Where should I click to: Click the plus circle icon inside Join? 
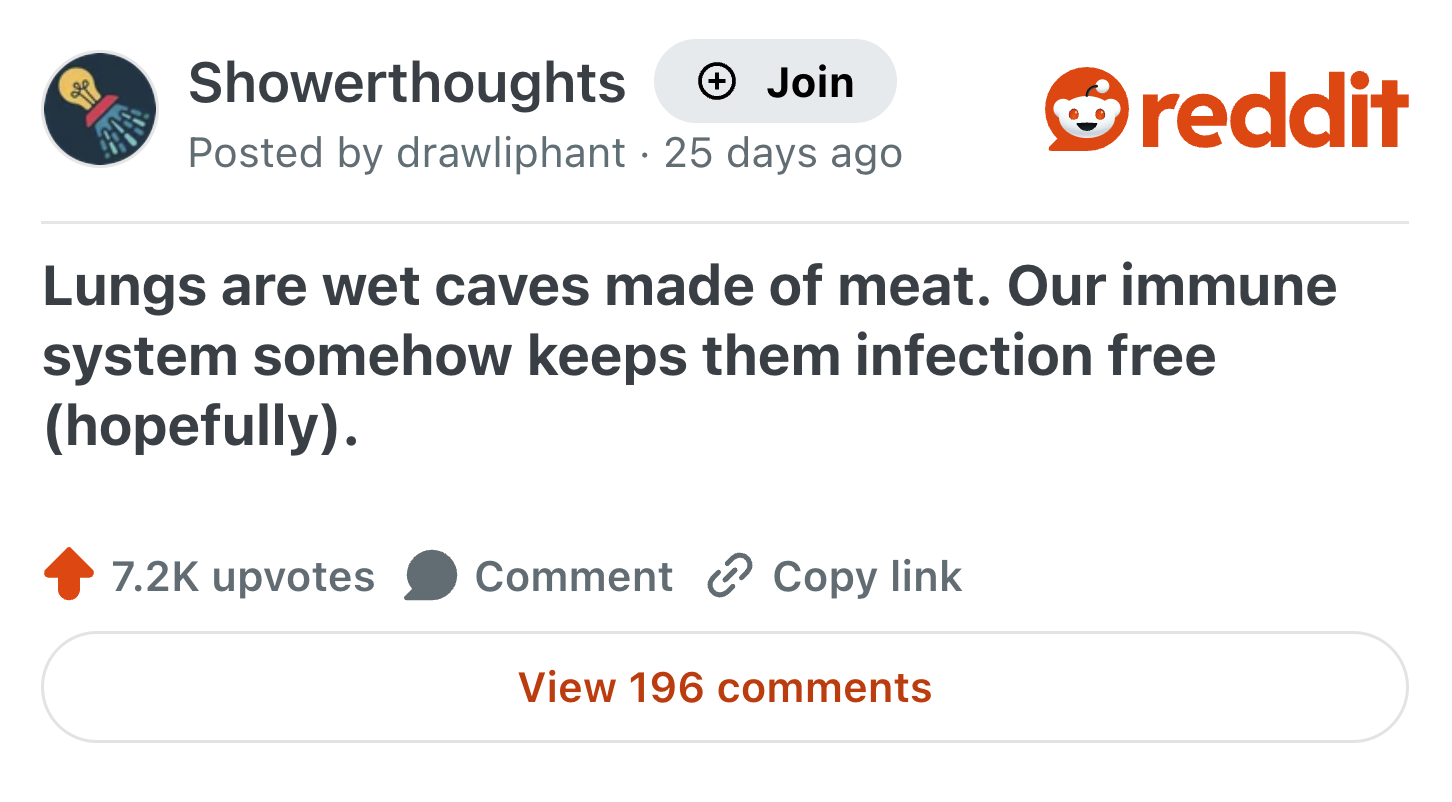(x=716, y=82)
